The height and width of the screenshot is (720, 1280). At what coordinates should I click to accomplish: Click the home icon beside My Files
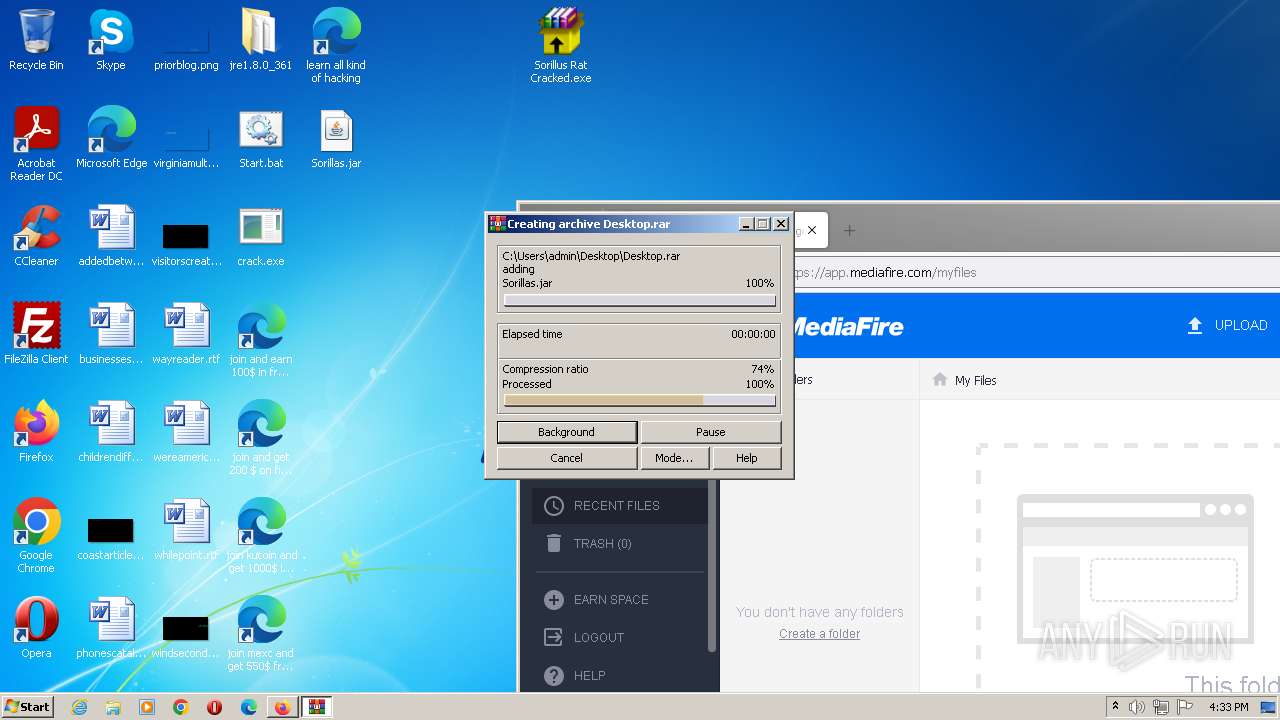pos(939,380)
